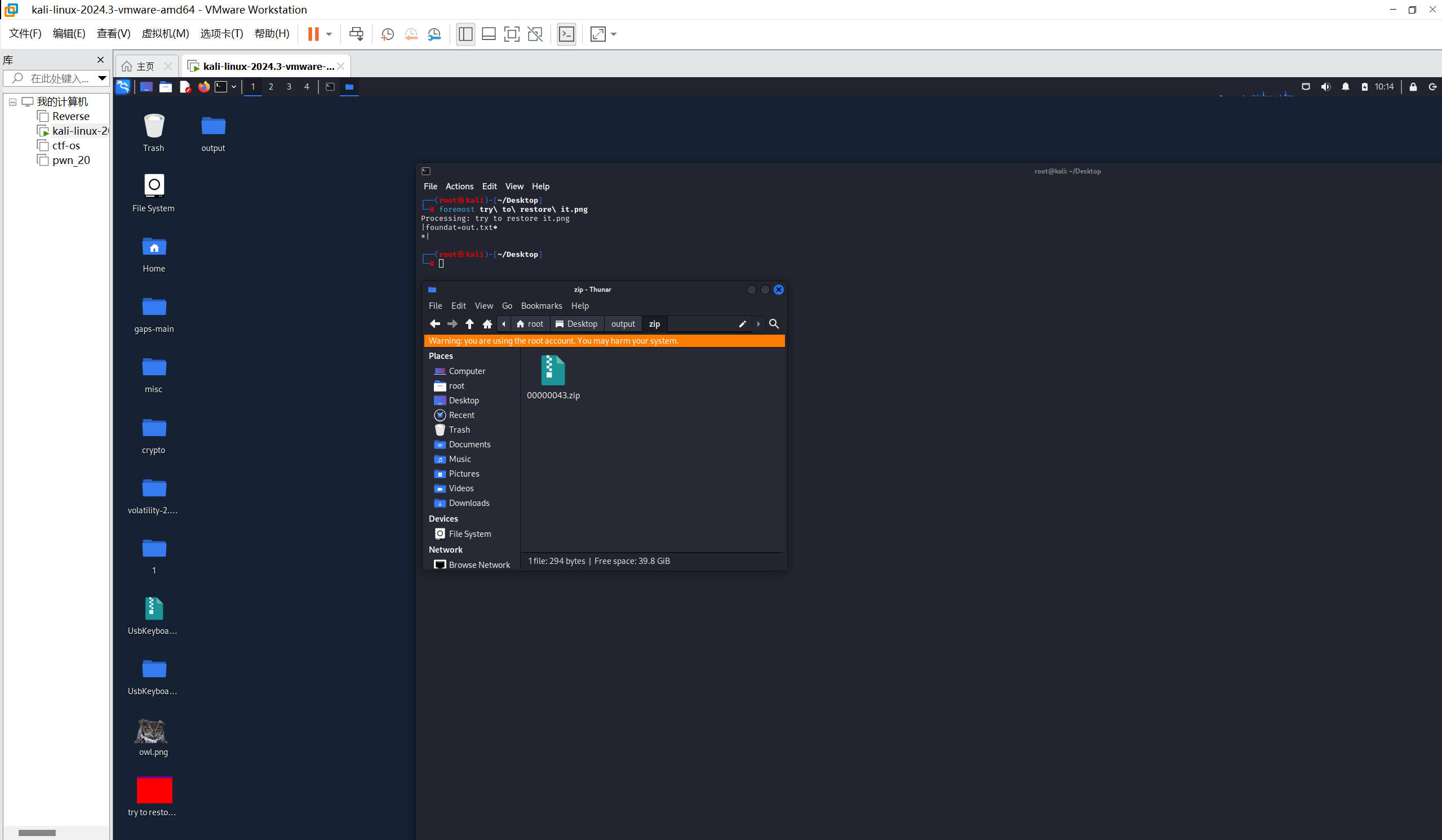
Task: Toggle VMware Unity mode
Action: (535, 34)
